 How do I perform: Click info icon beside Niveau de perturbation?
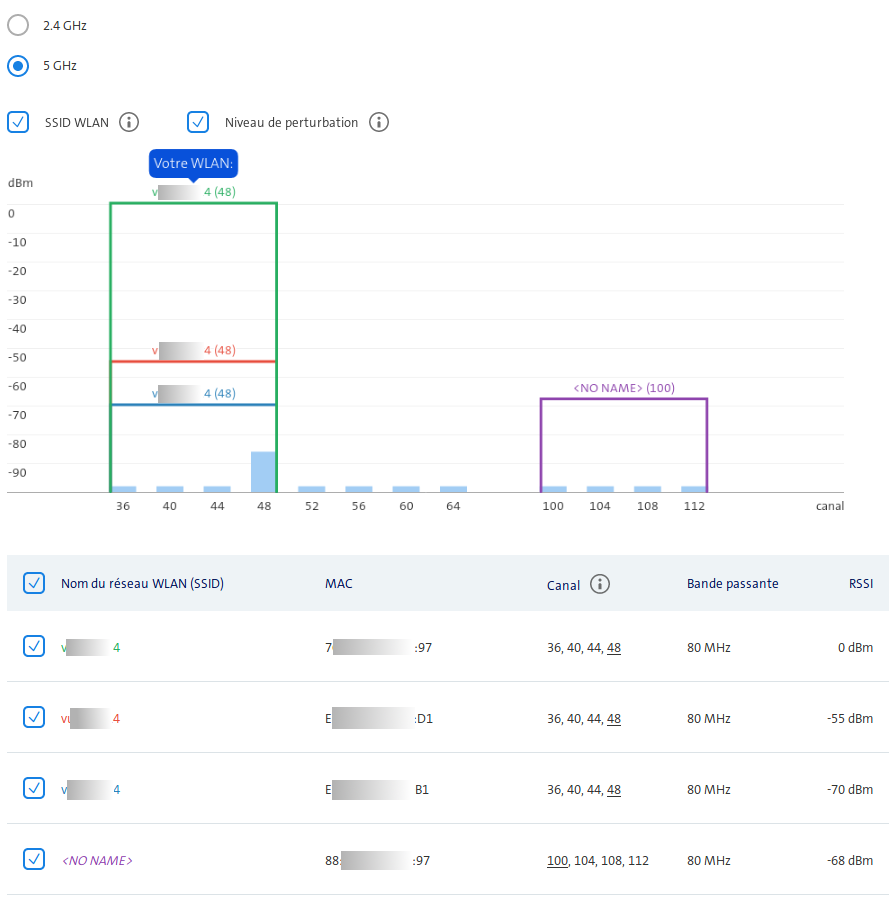[378, 122]
